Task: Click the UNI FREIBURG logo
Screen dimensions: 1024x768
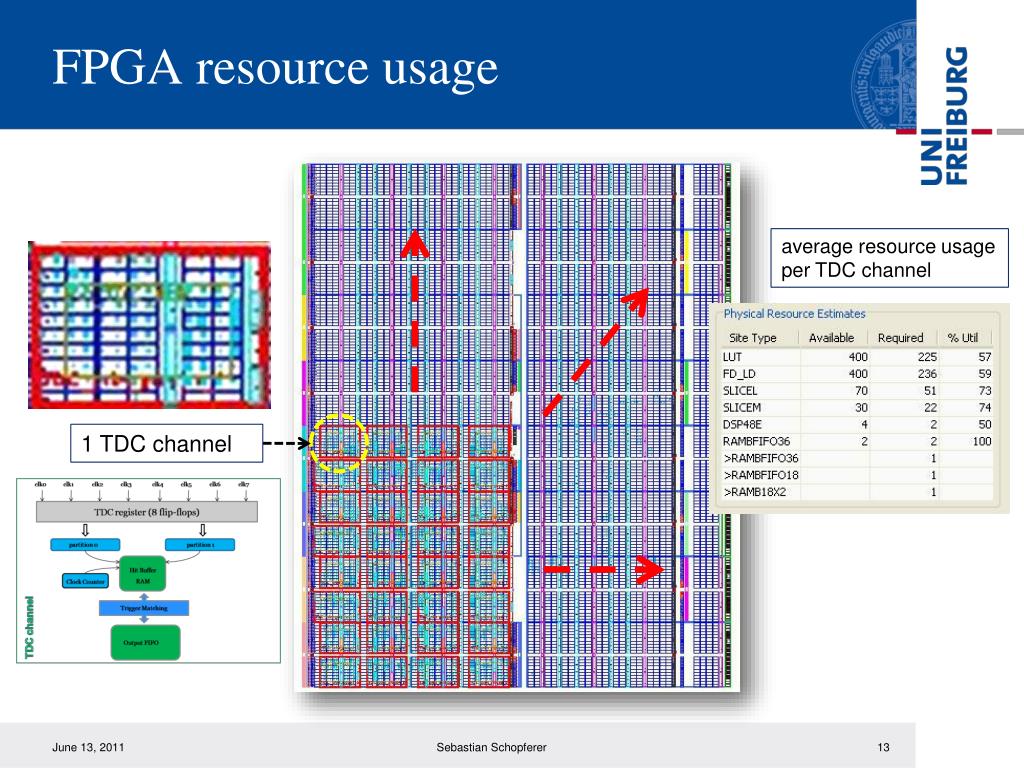Action: (x=944, y=116)
